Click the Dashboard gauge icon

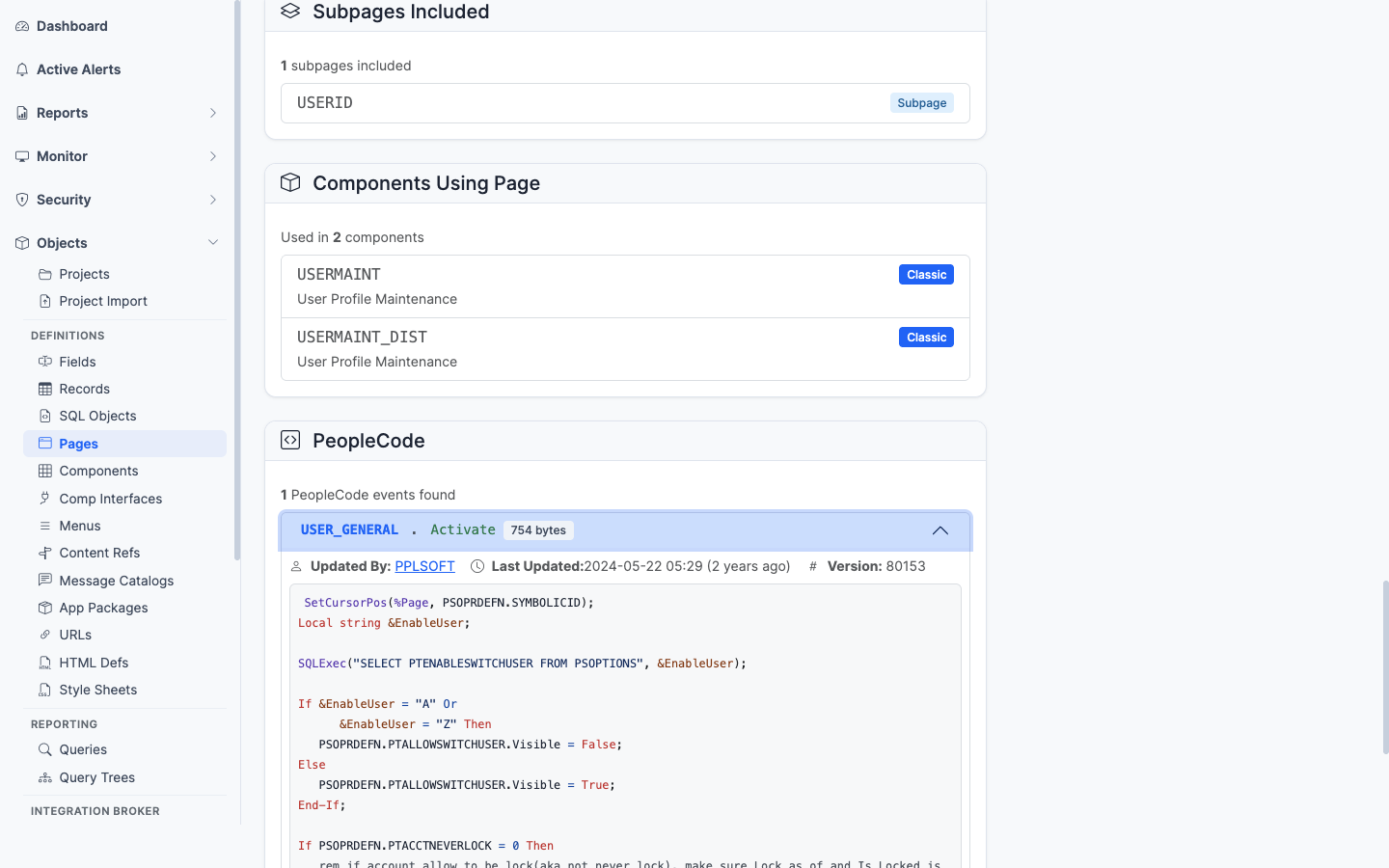coord(22,26)
